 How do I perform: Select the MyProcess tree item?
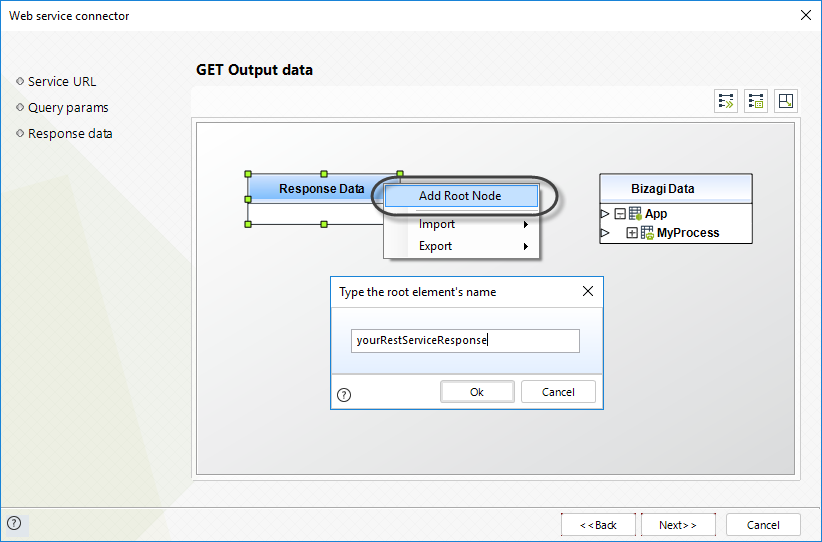point(688,233)
